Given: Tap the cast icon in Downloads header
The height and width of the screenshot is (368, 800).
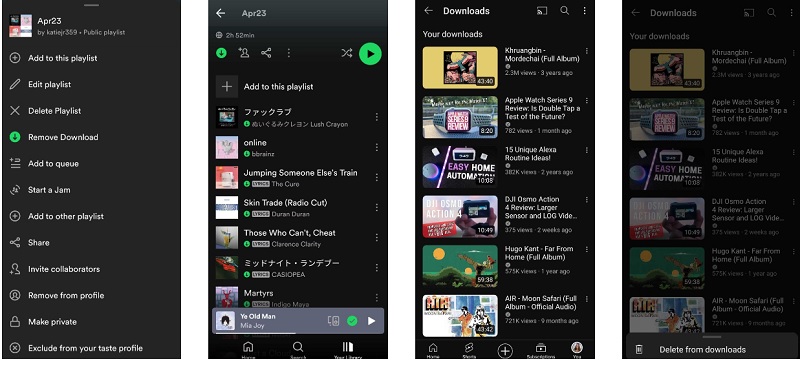Looking at the screenshot, I should coord(542,11).
